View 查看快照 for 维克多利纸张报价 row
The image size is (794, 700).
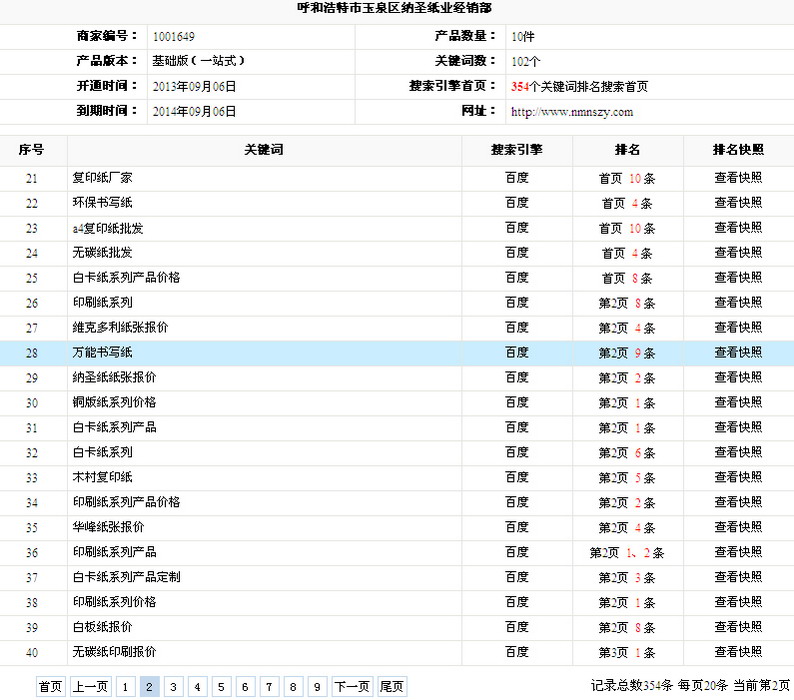(x=738, y=328)
